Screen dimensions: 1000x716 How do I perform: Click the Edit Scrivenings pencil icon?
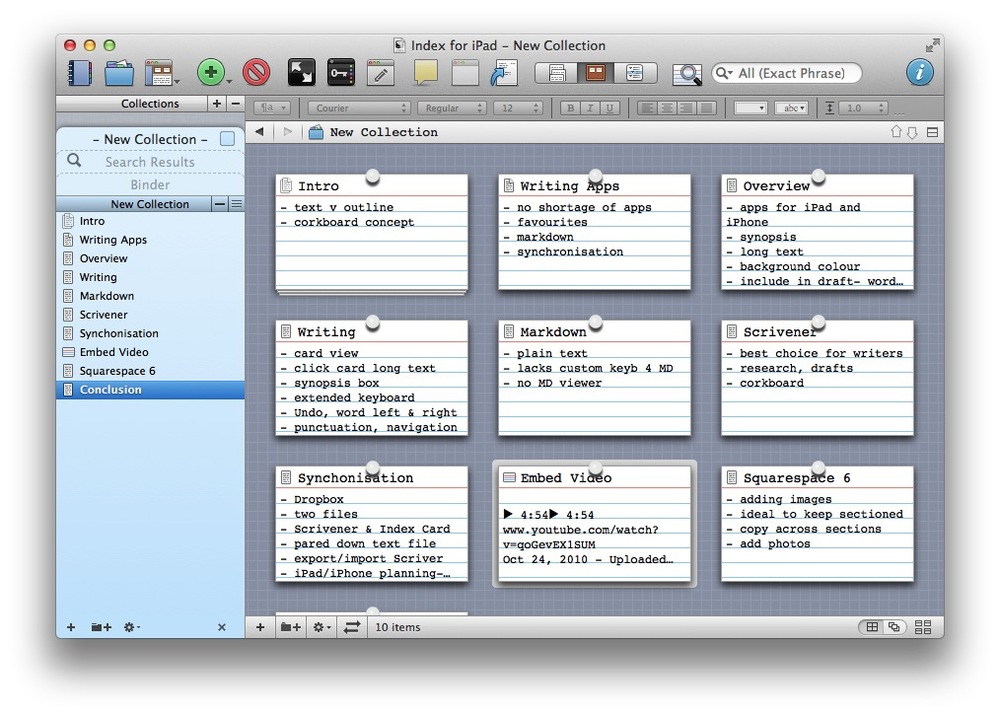click(381, 73)
